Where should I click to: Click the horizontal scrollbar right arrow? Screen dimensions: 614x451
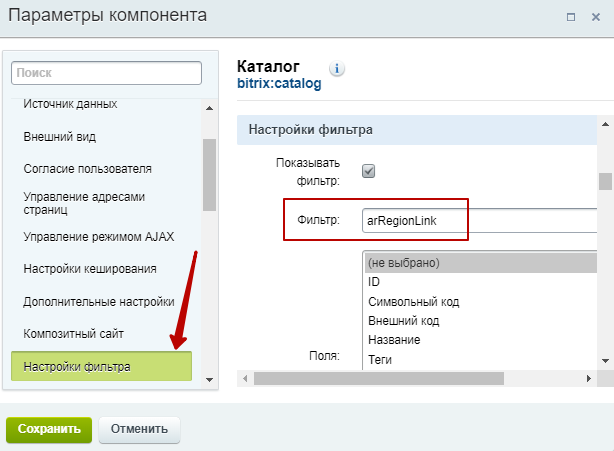[x=589, y=379]
